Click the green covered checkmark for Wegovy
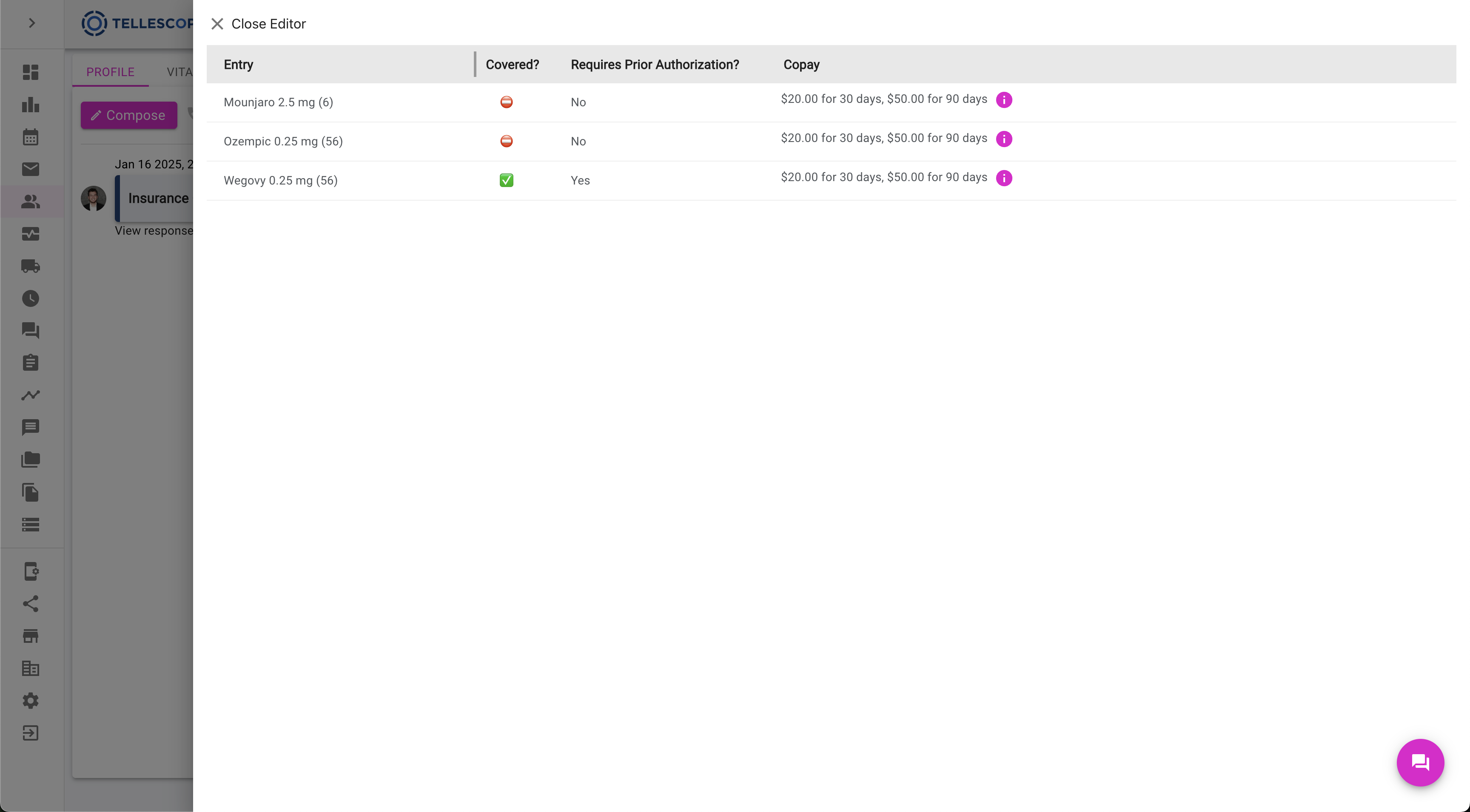The image size is (1470, 812). pyautogui.click(x=506, y=180)
